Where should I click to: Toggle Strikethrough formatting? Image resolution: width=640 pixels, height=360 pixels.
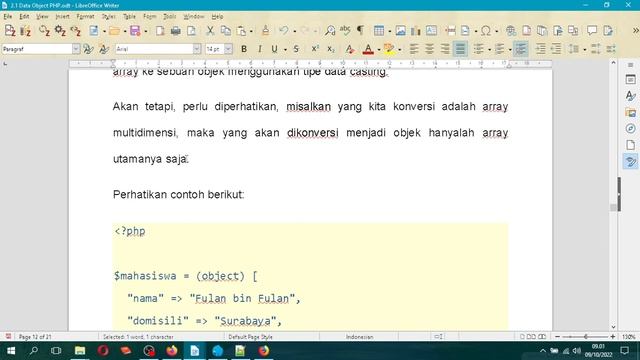[296, 49]
